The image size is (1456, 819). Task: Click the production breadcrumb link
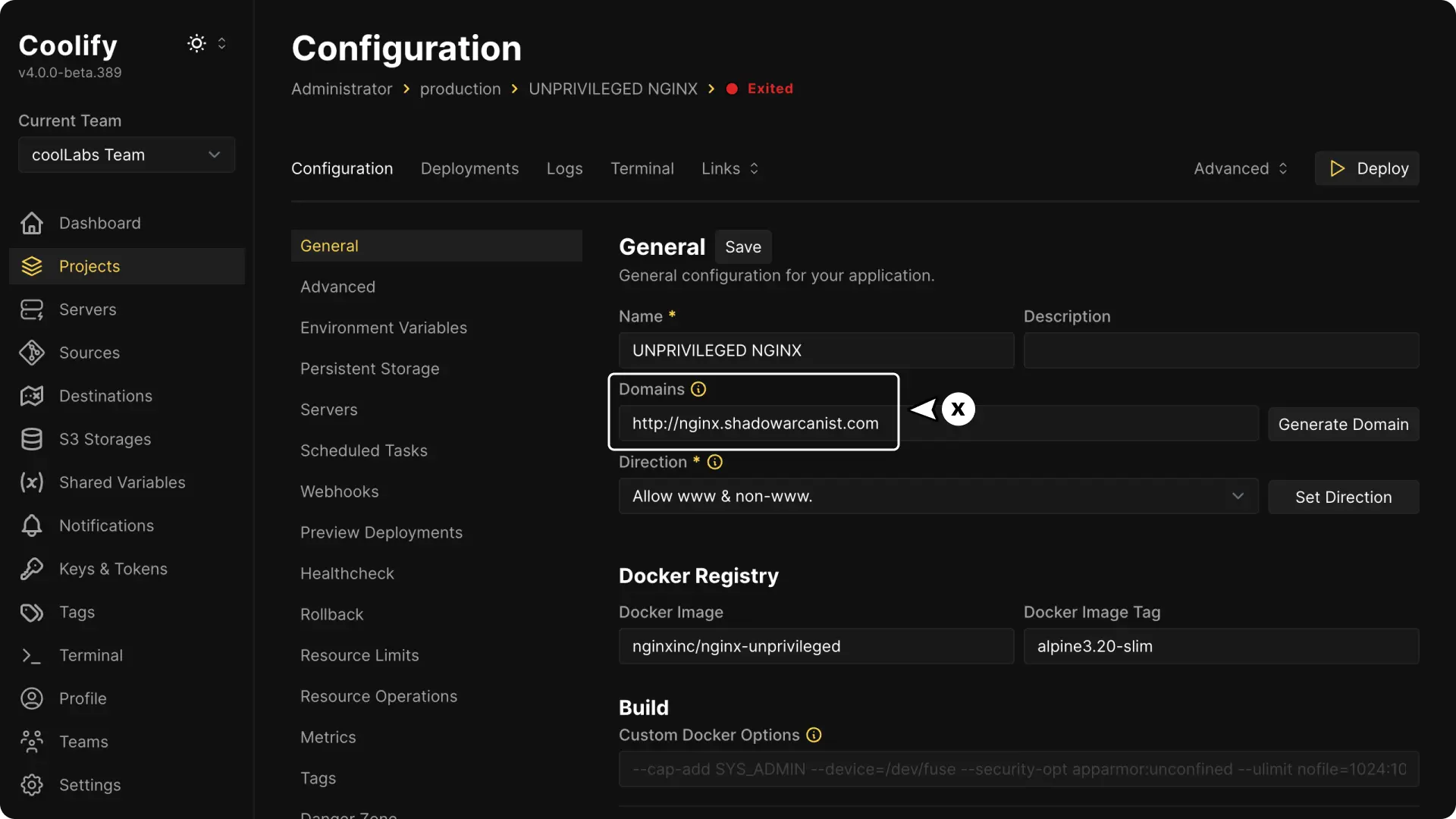460,89
